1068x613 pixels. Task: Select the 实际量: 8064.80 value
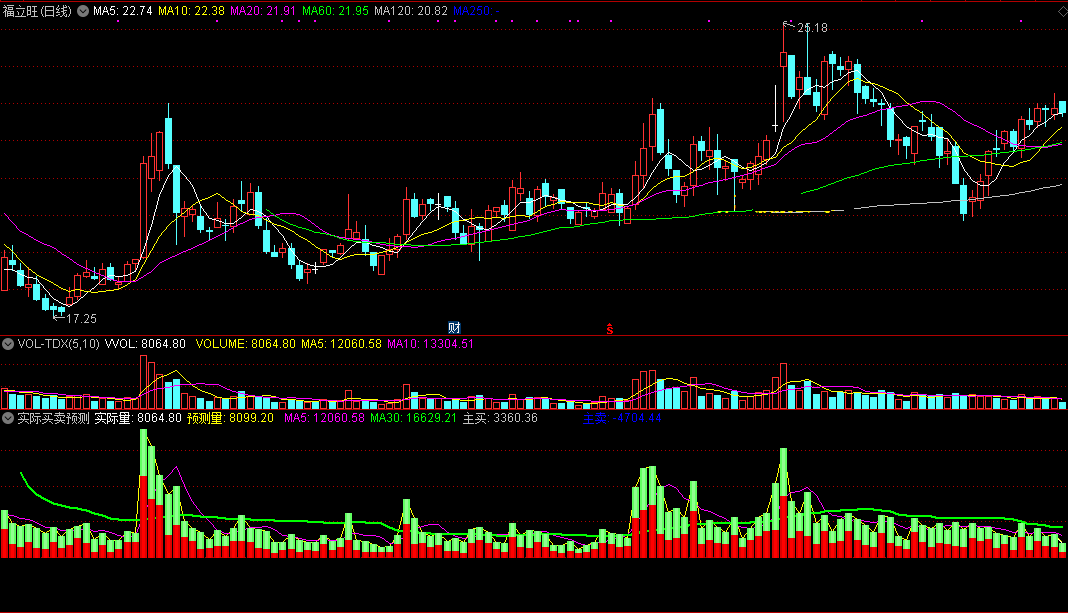[x=138, y=418]
